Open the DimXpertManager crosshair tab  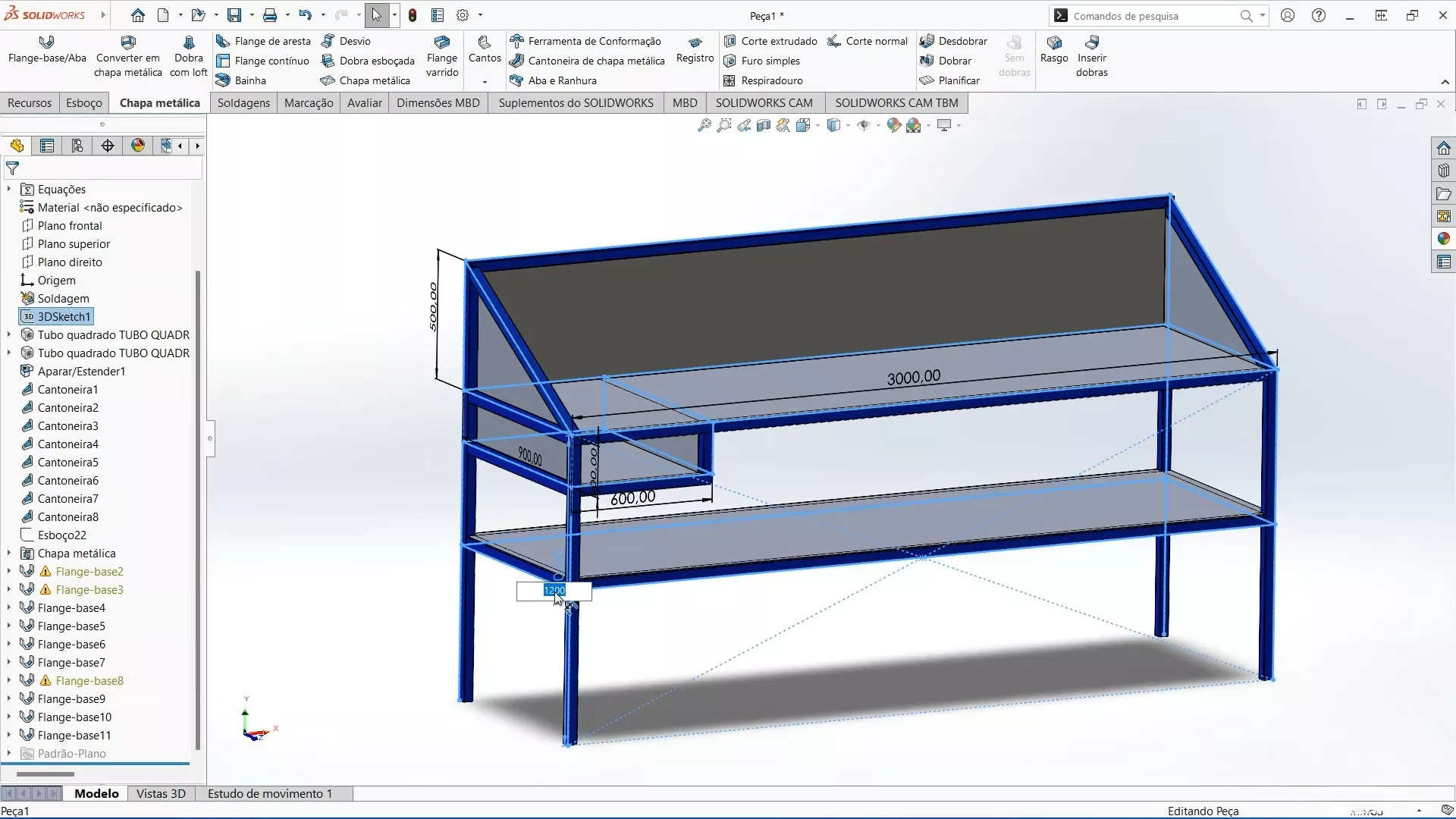tap(108, 146)
